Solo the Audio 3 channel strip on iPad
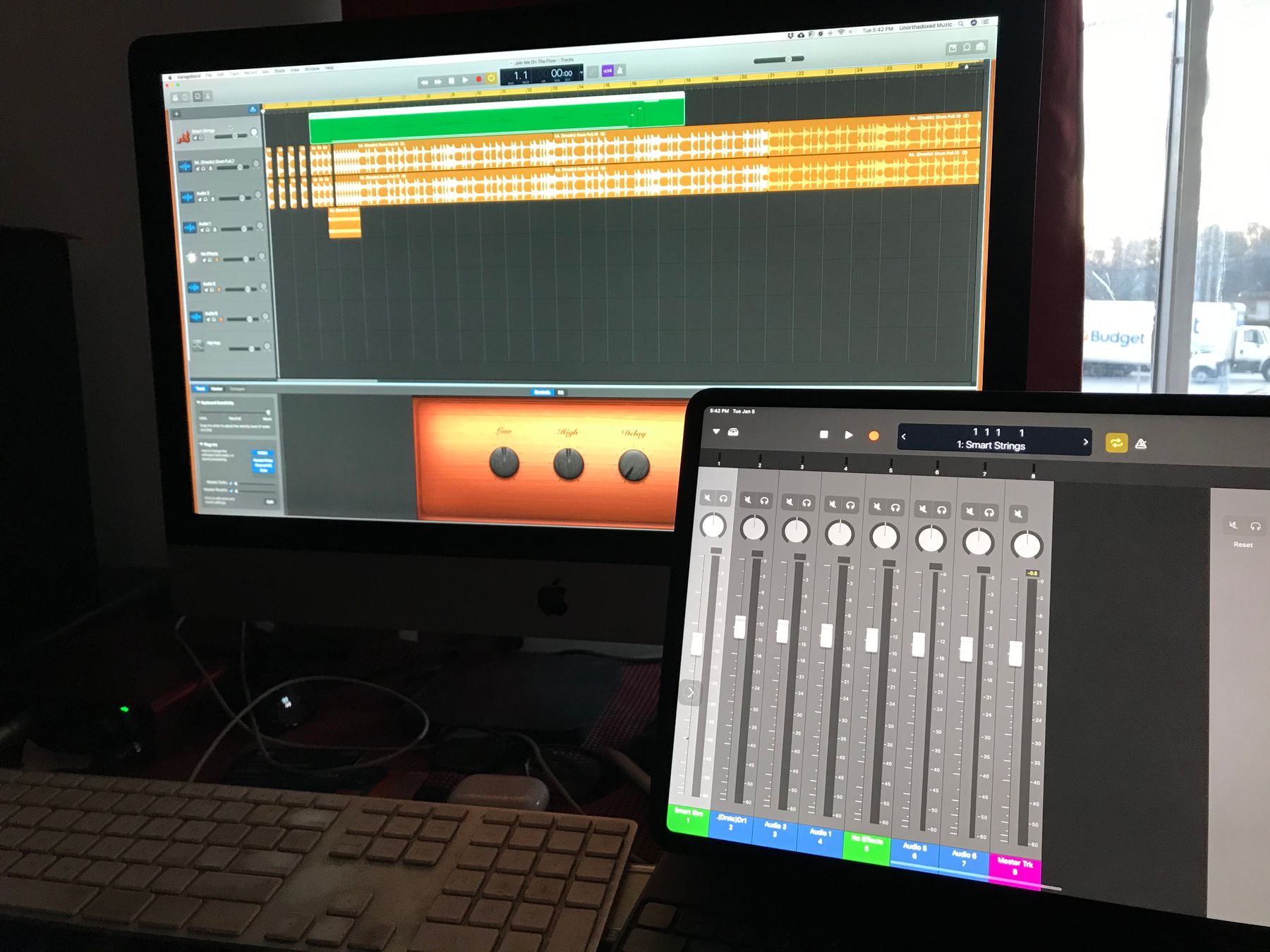 [x=806, y=503]
